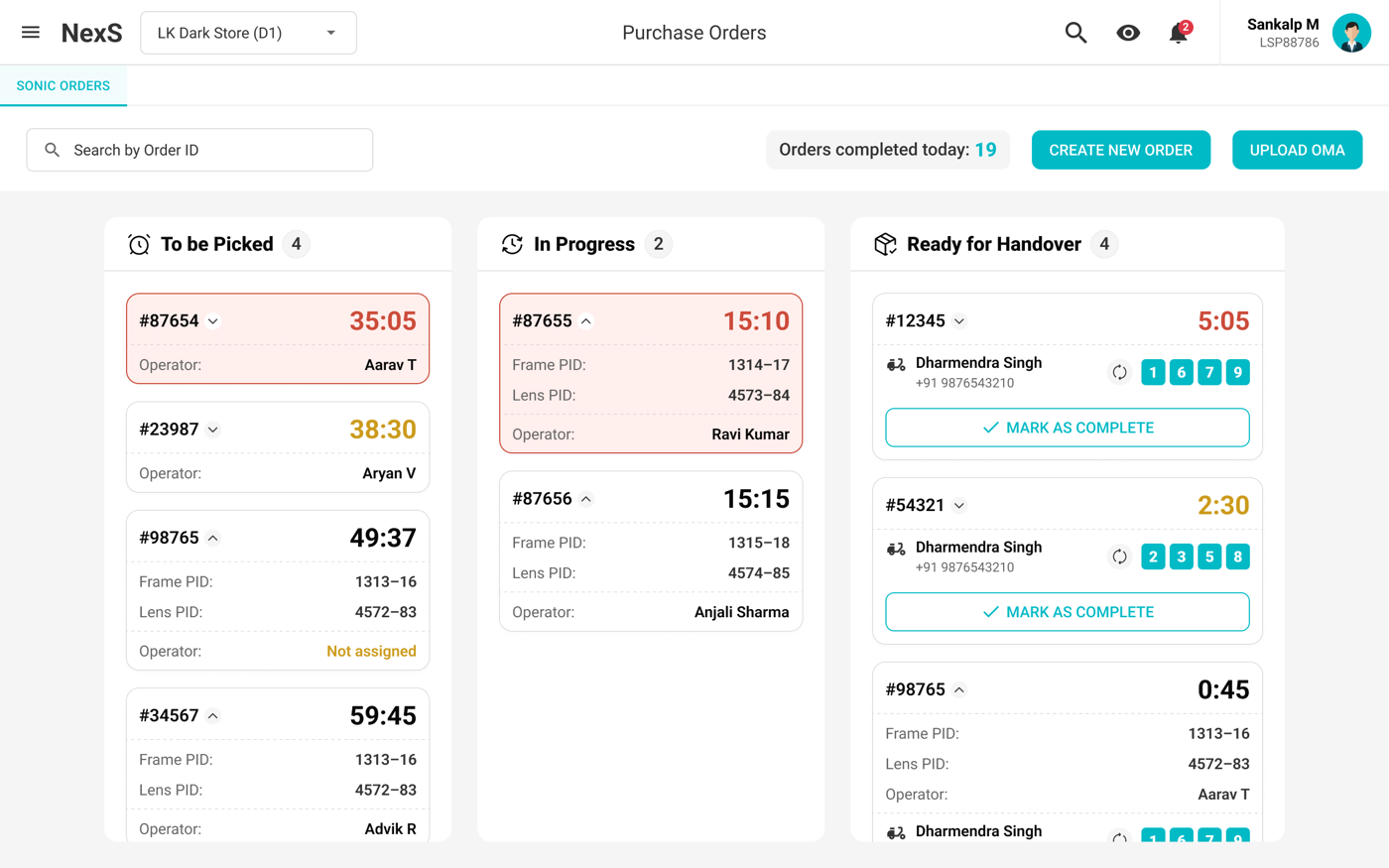Click refresh icon in order #12345

point(1119,372)
